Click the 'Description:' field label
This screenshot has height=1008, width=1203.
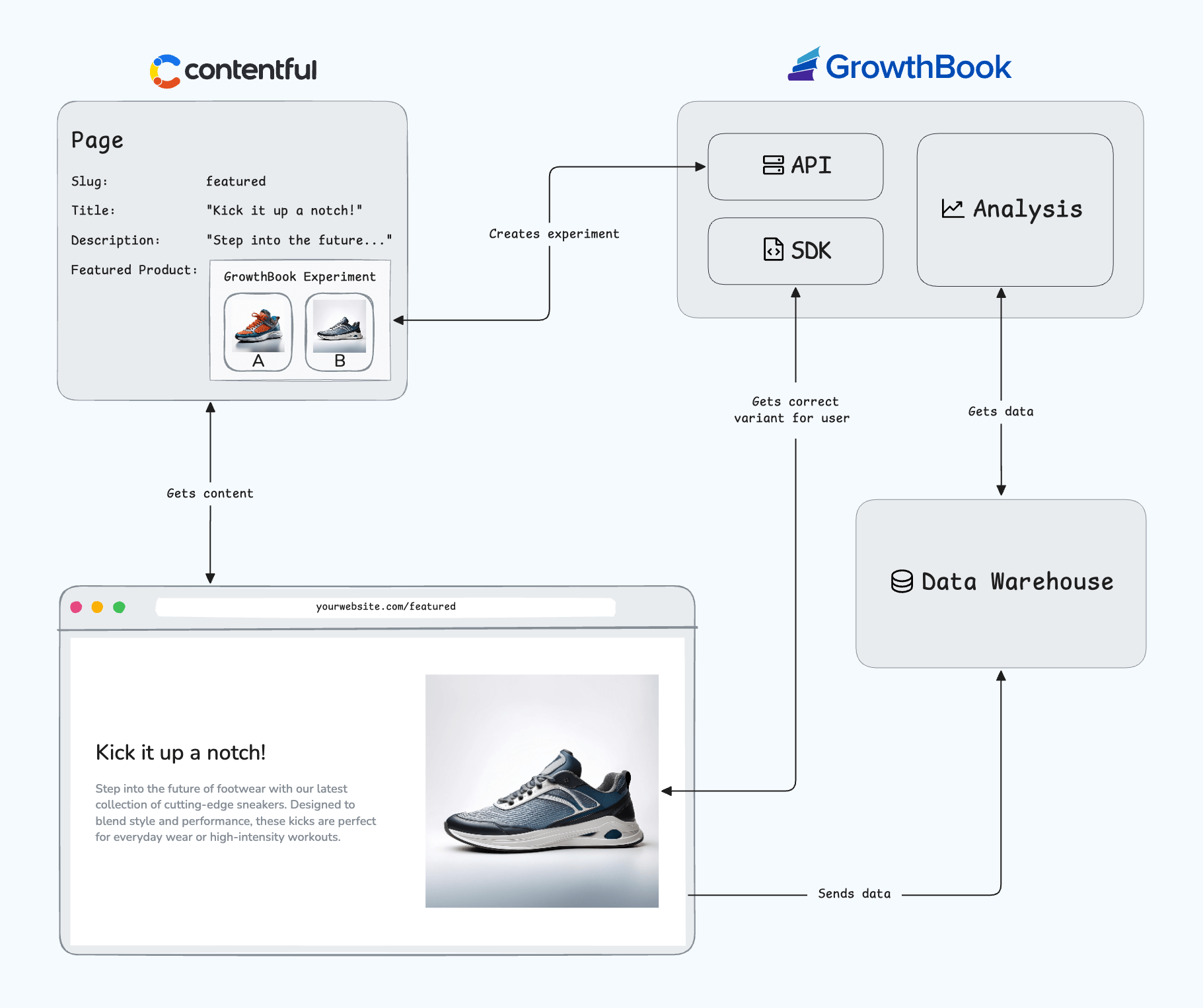coord(116,240)
